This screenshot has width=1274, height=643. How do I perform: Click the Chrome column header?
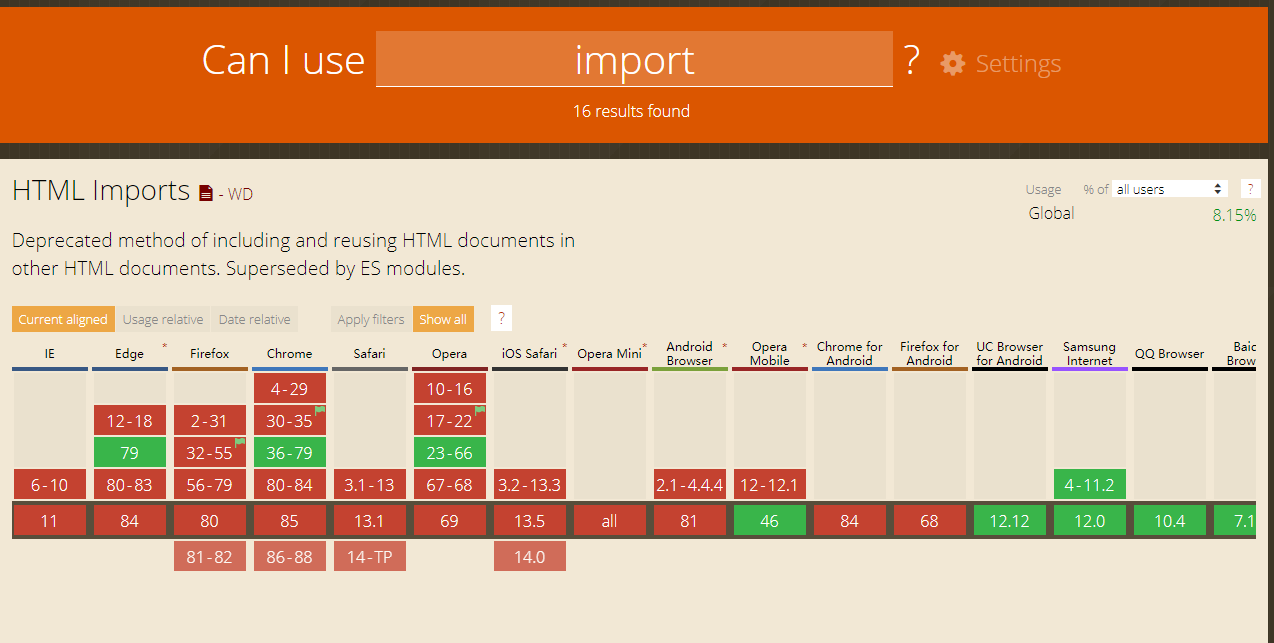pyautogui.click(x=290, y=354)
